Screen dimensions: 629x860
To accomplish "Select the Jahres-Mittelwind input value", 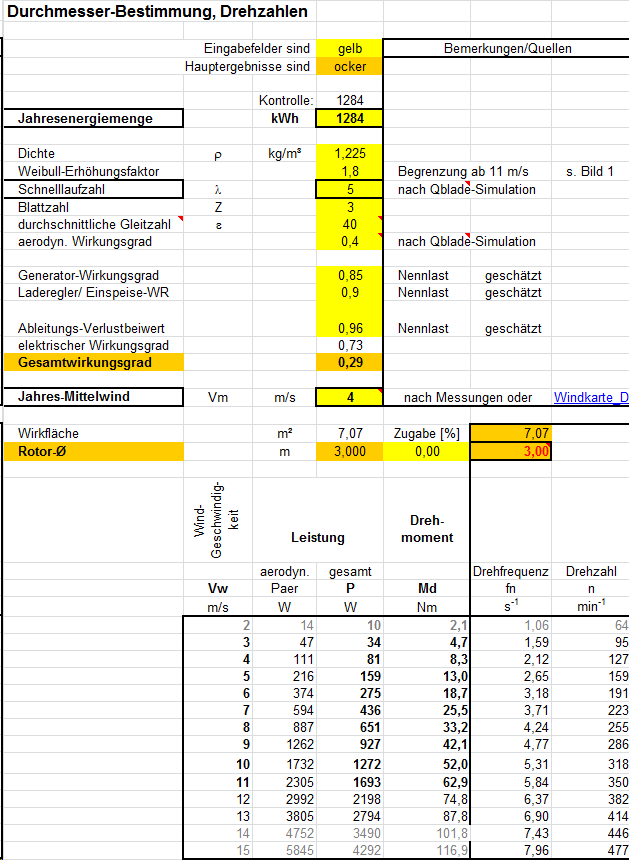I will [x=349, y=397].
